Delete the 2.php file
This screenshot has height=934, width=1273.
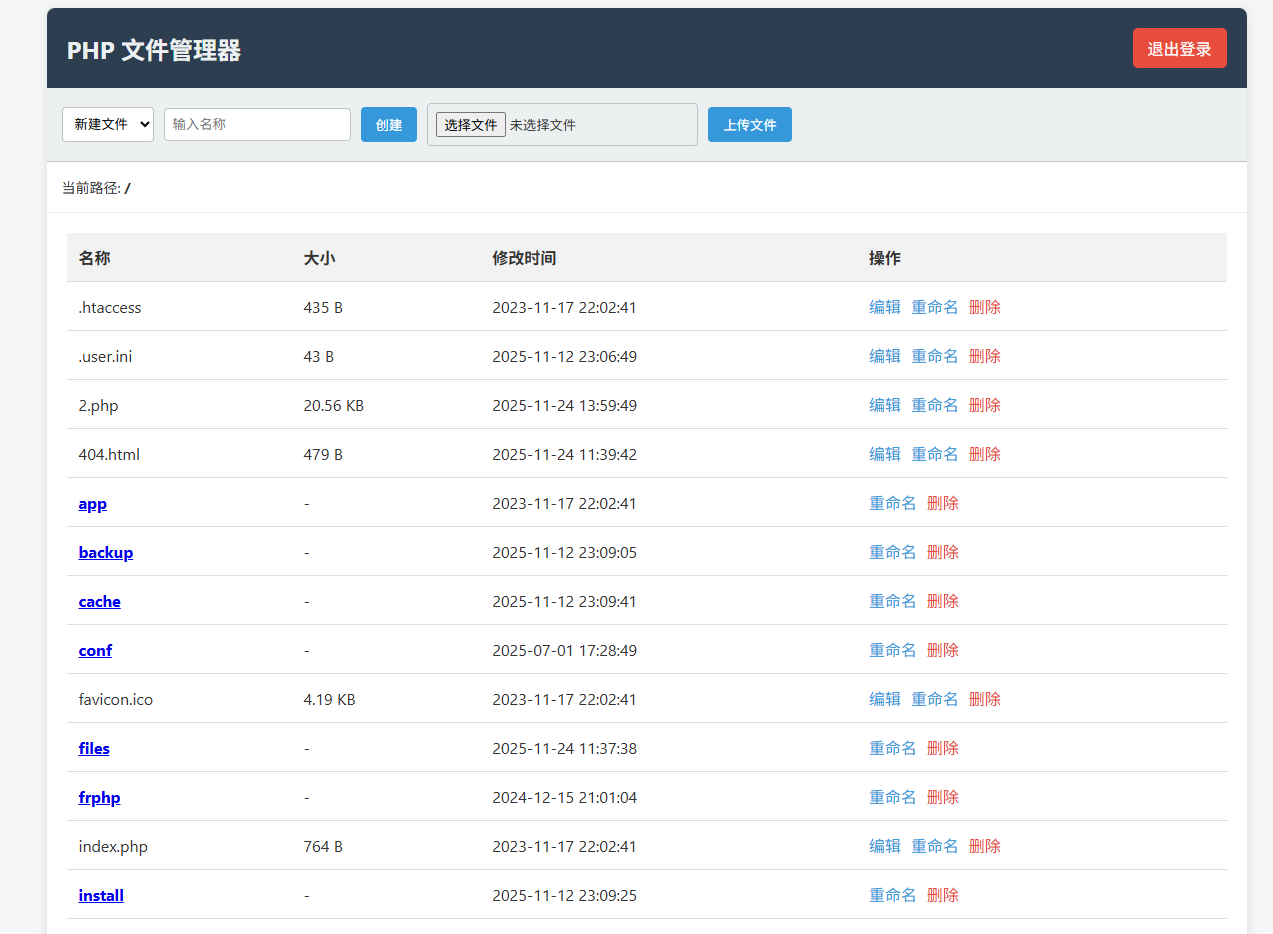(x=984, y=405)
